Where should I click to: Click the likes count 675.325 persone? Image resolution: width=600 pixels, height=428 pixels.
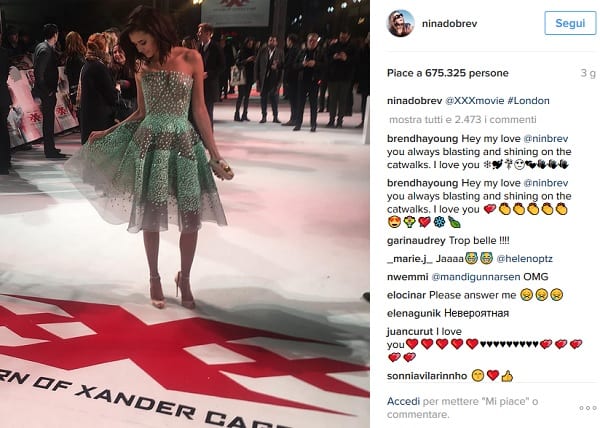click(466, 73)
